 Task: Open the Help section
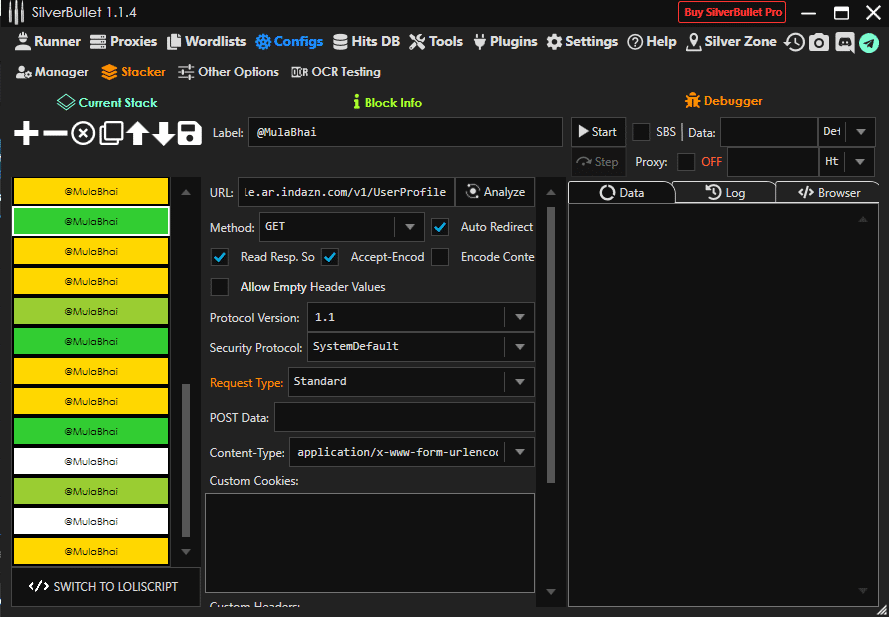(x=651, y=41)
